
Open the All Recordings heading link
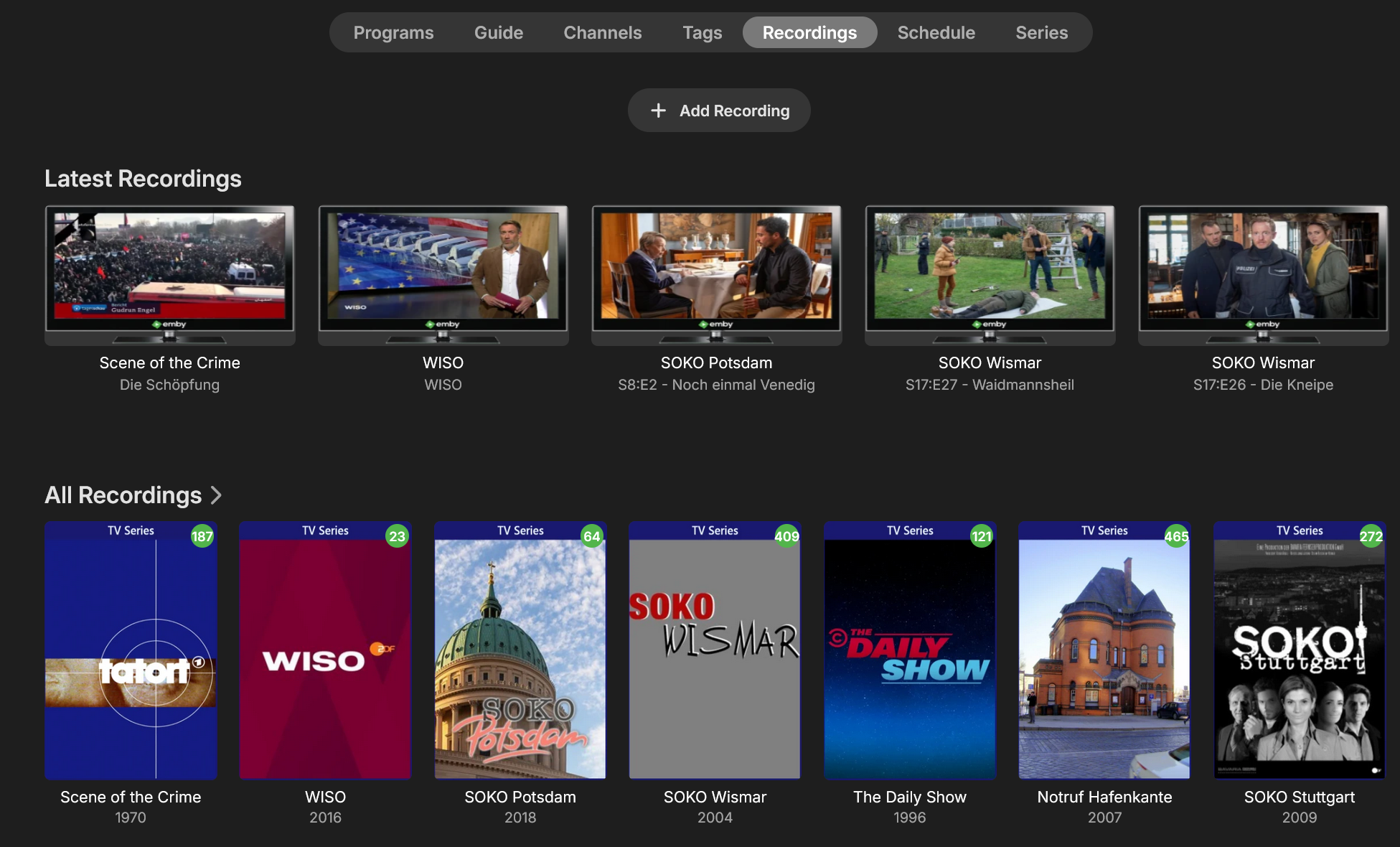(123, 495)
